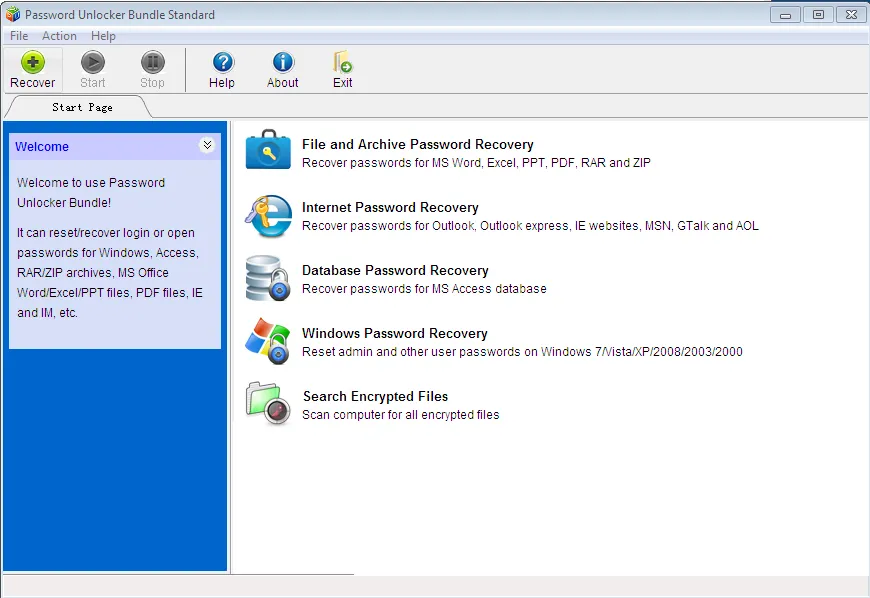Image resolution: width=870 pixels, height=598 pixels.
Task: Open the Action menu
Action: (59, 35)
